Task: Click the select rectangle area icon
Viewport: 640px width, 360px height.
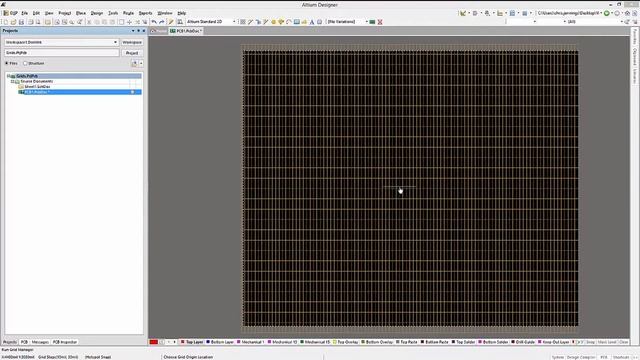Action: click(121, 22)
